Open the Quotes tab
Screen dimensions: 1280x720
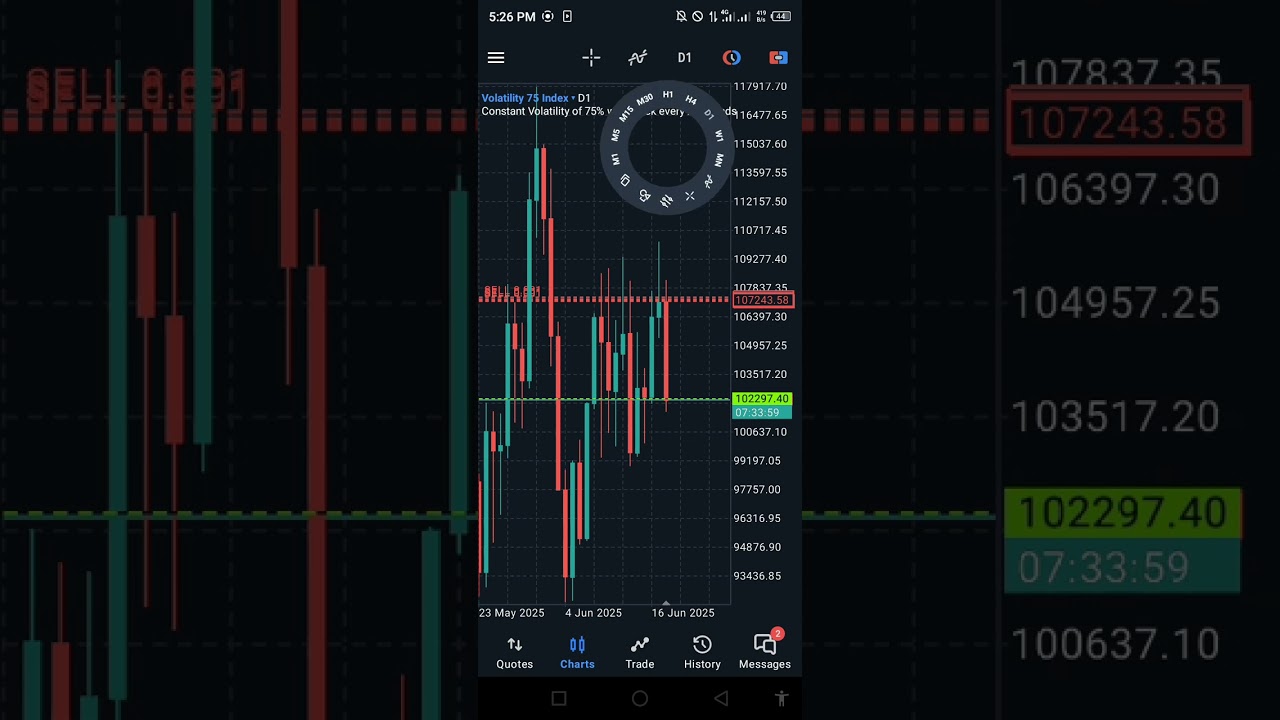(514, 653)
